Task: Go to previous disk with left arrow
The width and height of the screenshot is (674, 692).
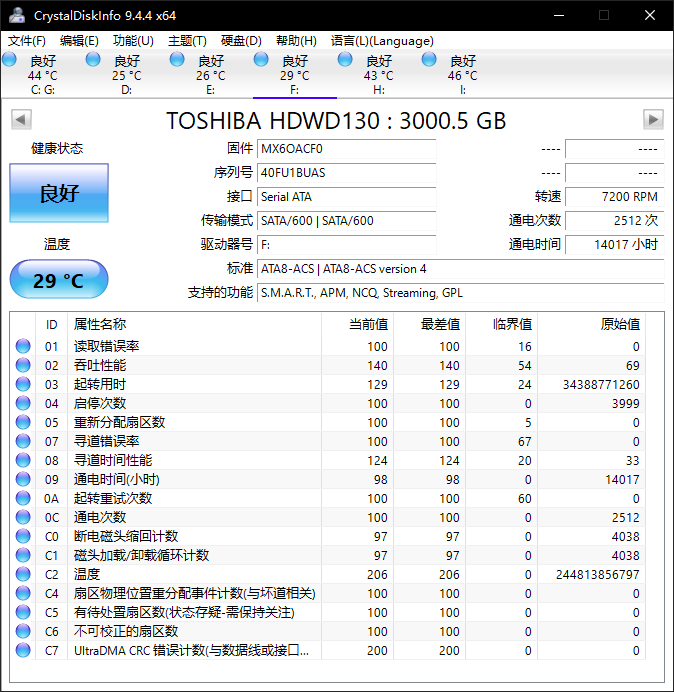Action: coord(21,119)
